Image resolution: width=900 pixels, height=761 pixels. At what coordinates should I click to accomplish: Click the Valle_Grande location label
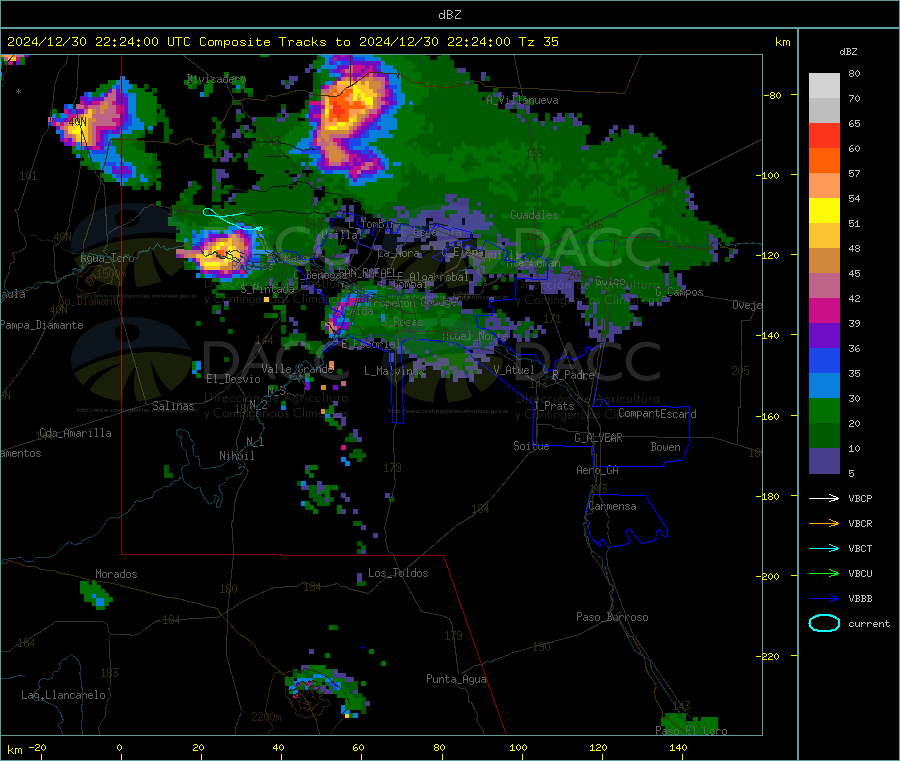click(x=298, y=369)
